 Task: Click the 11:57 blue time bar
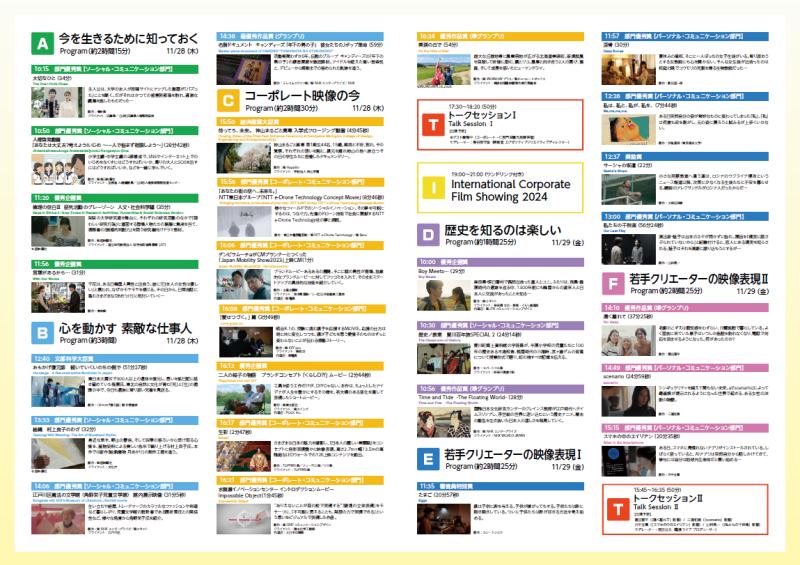pos(685,36)
